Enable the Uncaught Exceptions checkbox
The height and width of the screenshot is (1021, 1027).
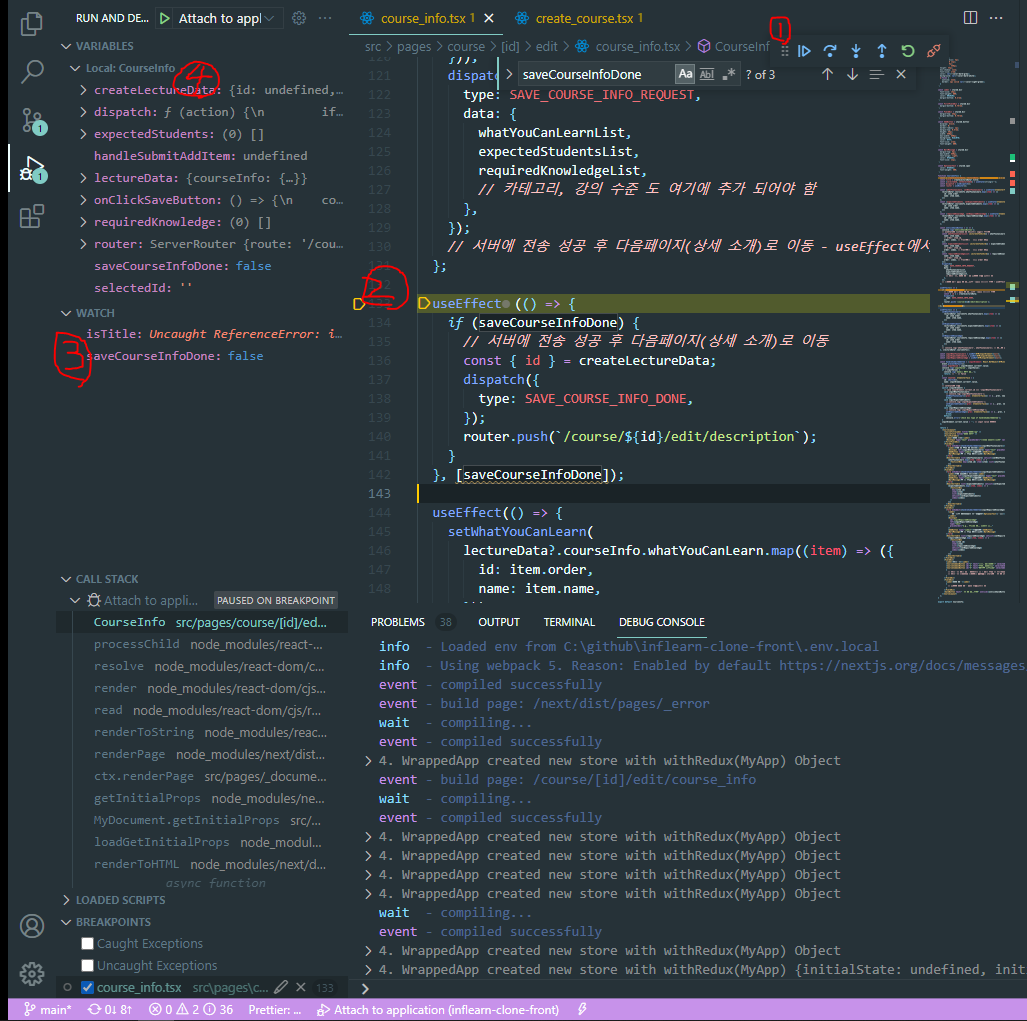coord(86,964)
